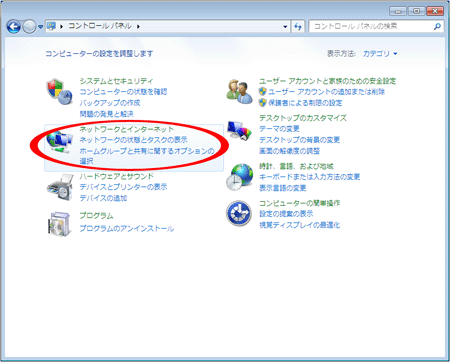
Task: Click the System and Security shield icon
Action: (59, 92)
